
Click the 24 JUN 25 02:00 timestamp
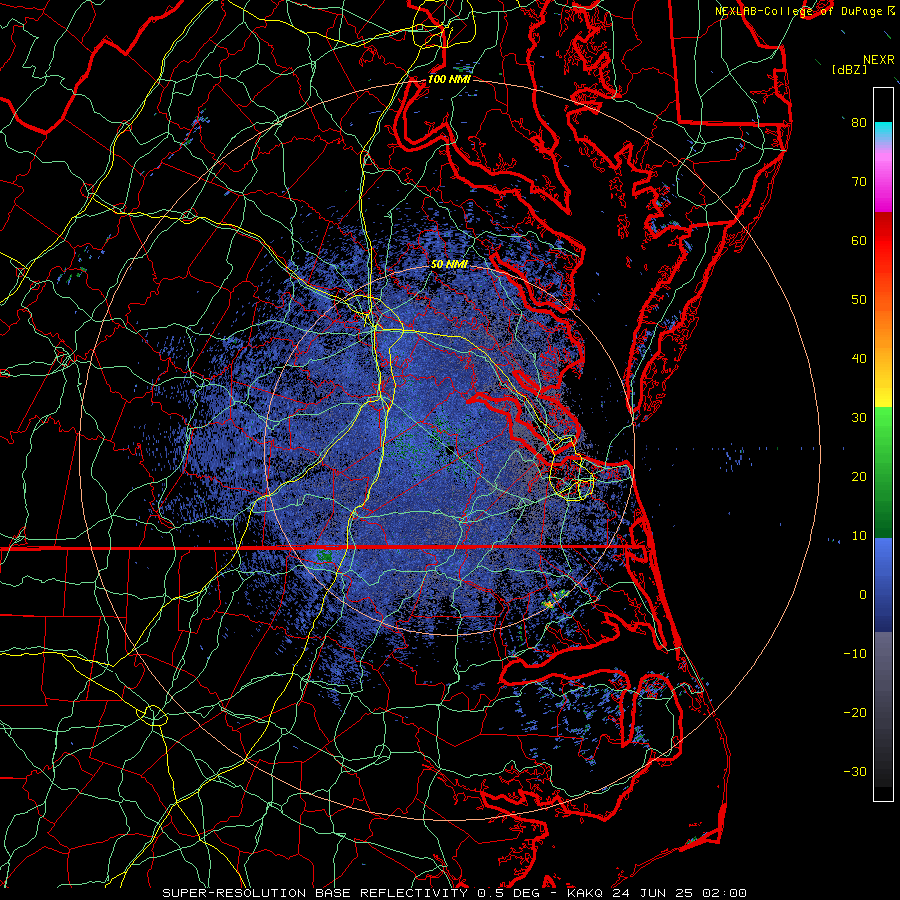[x=679, y=893]
